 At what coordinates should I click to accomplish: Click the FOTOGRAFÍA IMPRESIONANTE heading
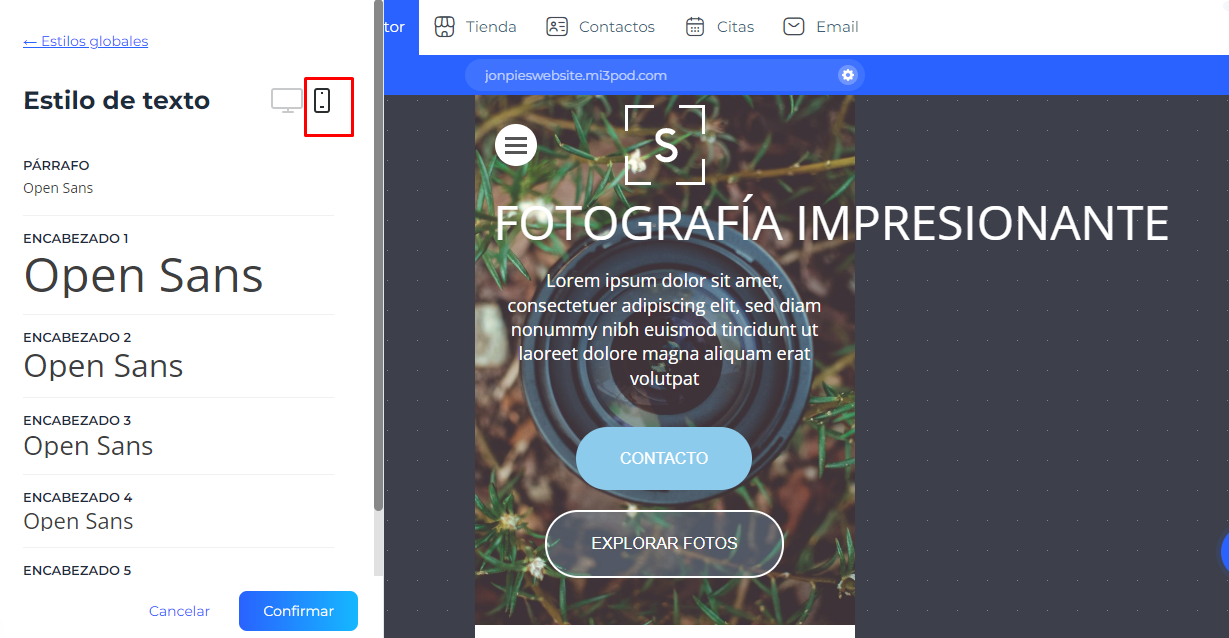[x=832, y=223]
